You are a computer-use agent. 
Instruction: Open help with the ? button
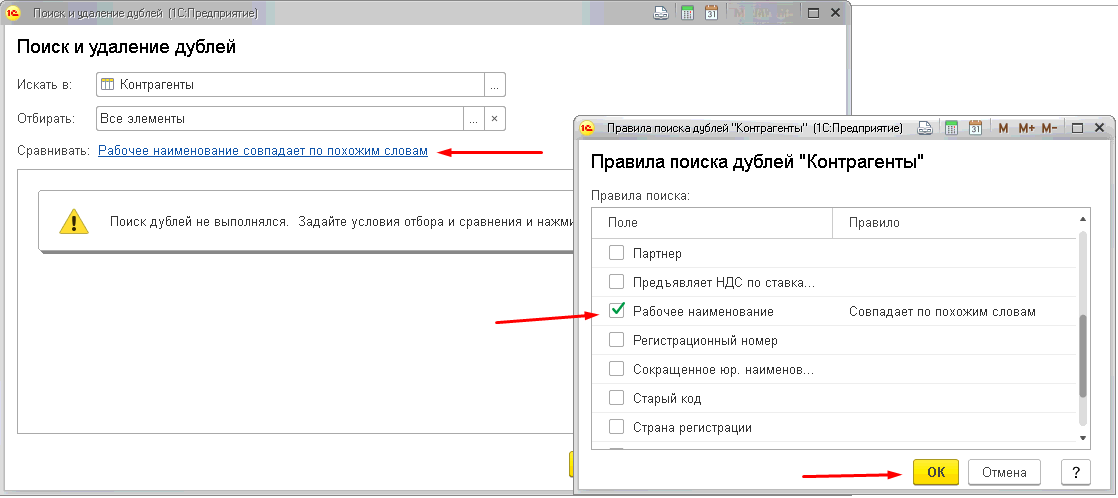click(x=1076, y=472)
